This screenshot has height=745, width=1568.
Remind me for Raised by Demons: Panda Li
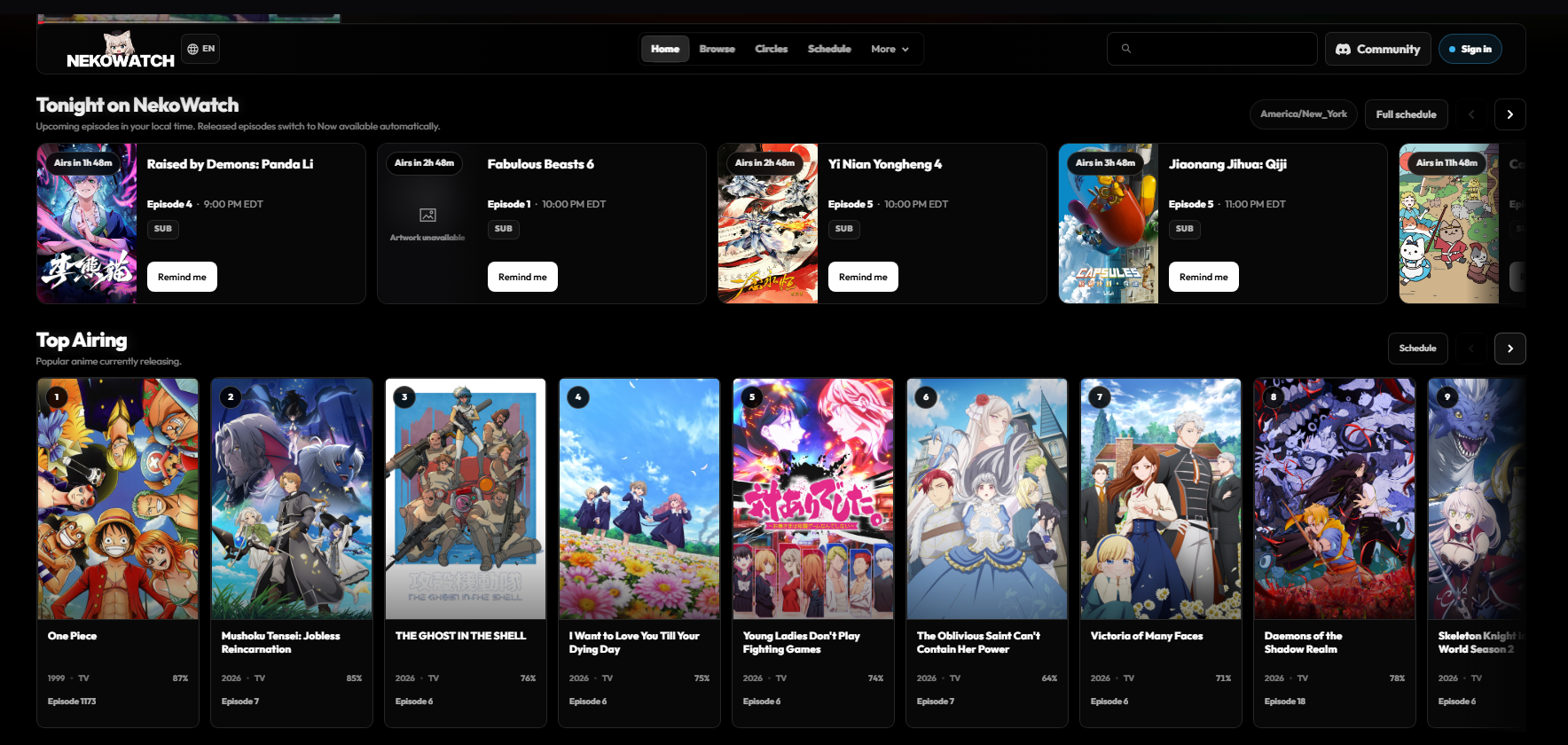pyautogui.click(x=182, y=277)
